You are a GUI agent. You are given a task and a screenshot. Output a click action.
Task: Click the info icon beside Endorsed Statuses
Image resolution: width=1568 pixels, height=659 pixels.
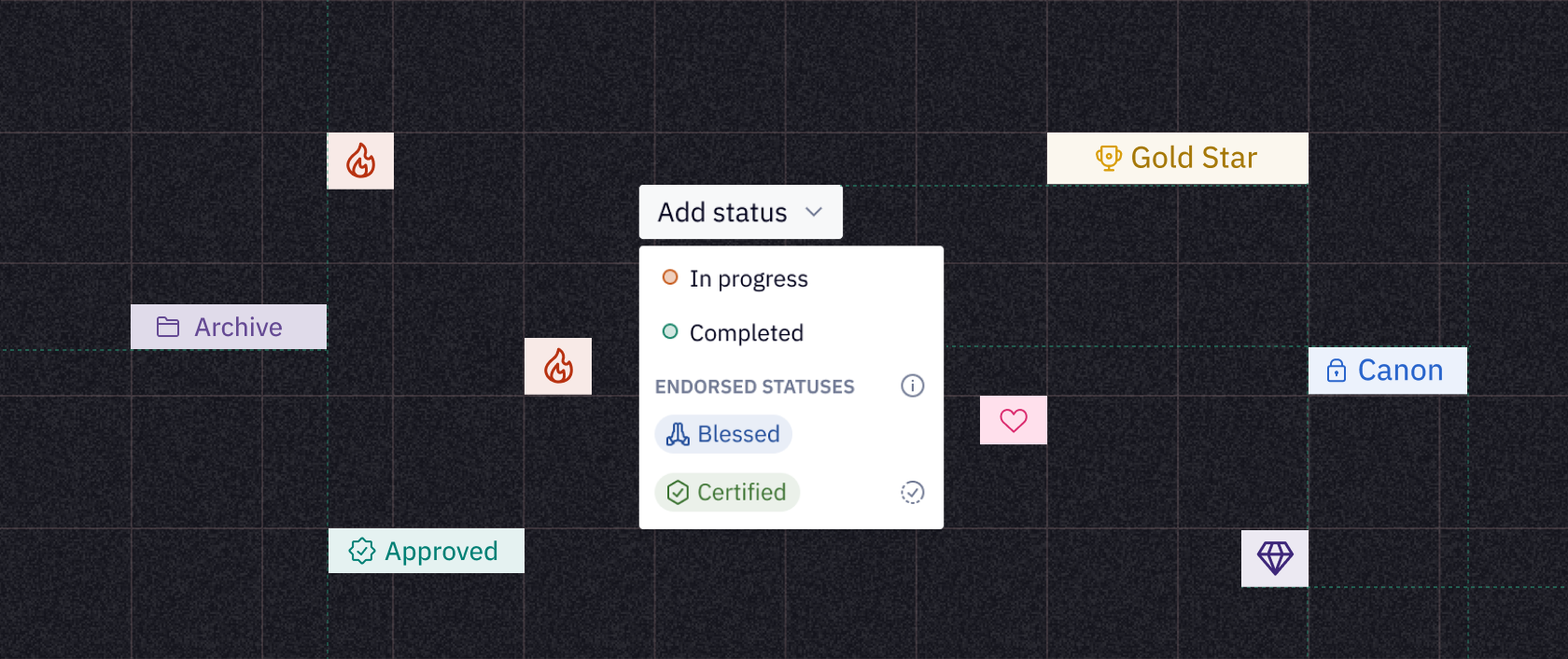point(912,386)
